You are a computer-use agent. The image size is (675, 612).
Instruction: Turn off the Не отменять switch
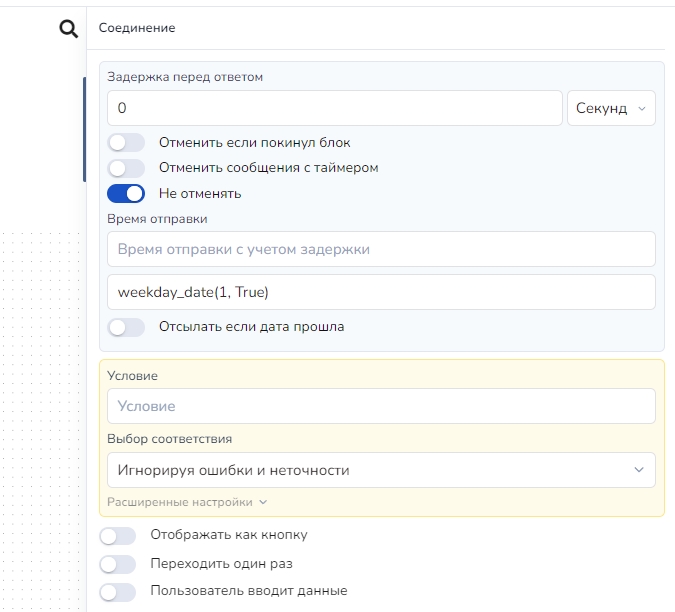(x=126, y=193)
